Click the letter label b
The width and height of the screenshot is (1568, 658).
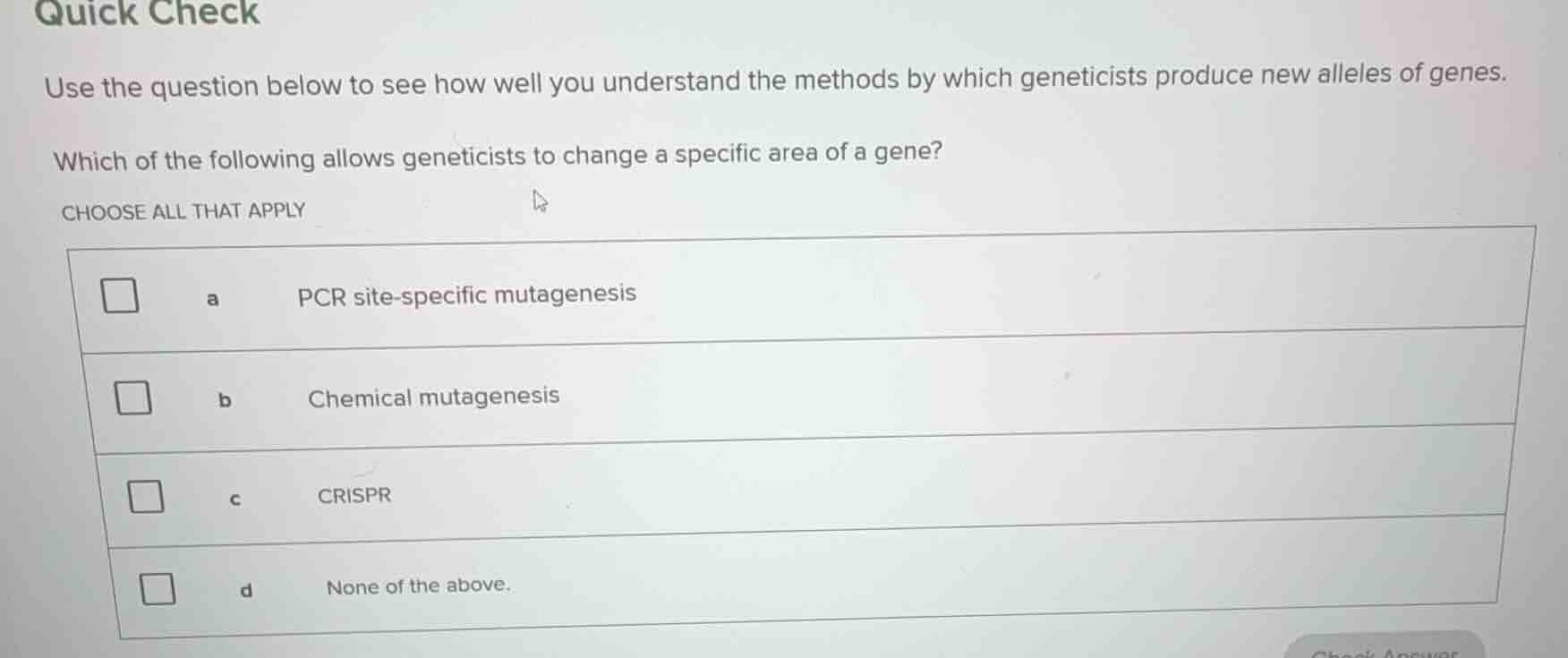click(223, 402)
